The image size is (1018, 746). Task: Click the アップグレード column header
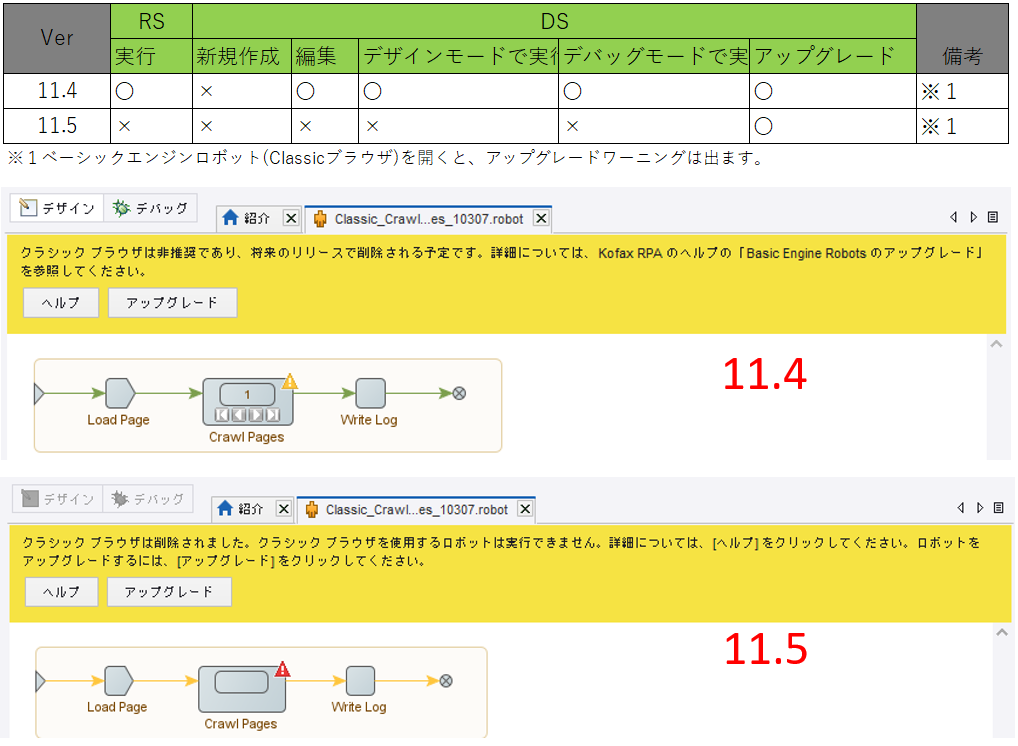(833, 56)
